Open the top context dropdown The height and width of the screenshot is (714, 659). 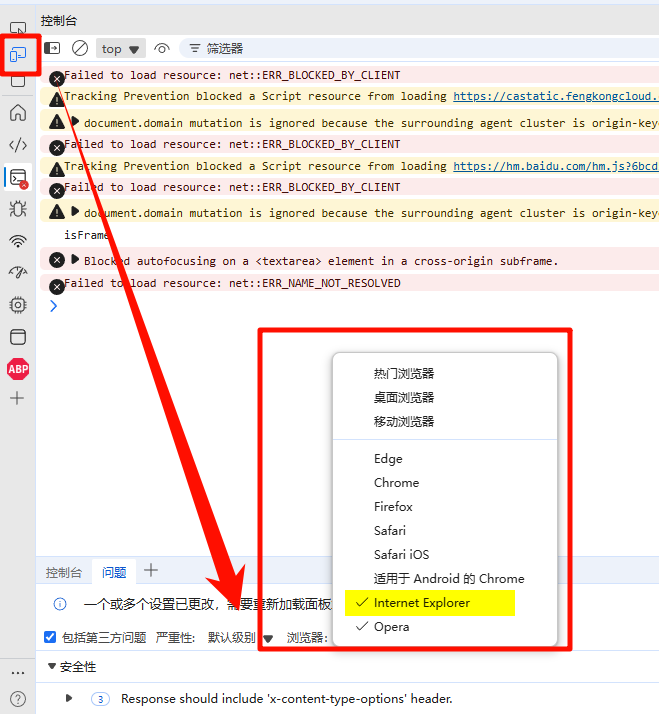click(x=121, y=48)
